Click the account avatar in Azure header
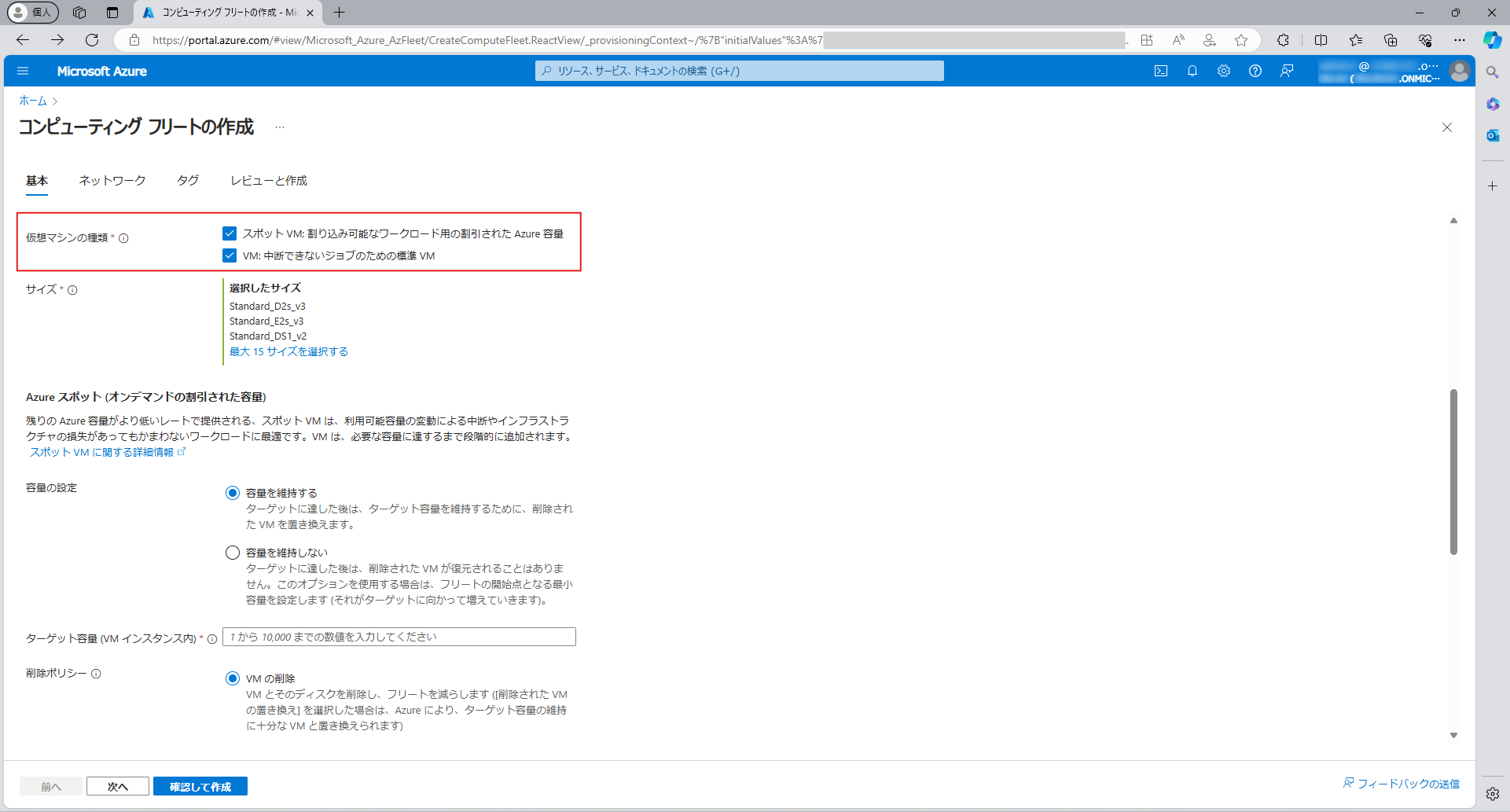 [x=1460, y=71]
